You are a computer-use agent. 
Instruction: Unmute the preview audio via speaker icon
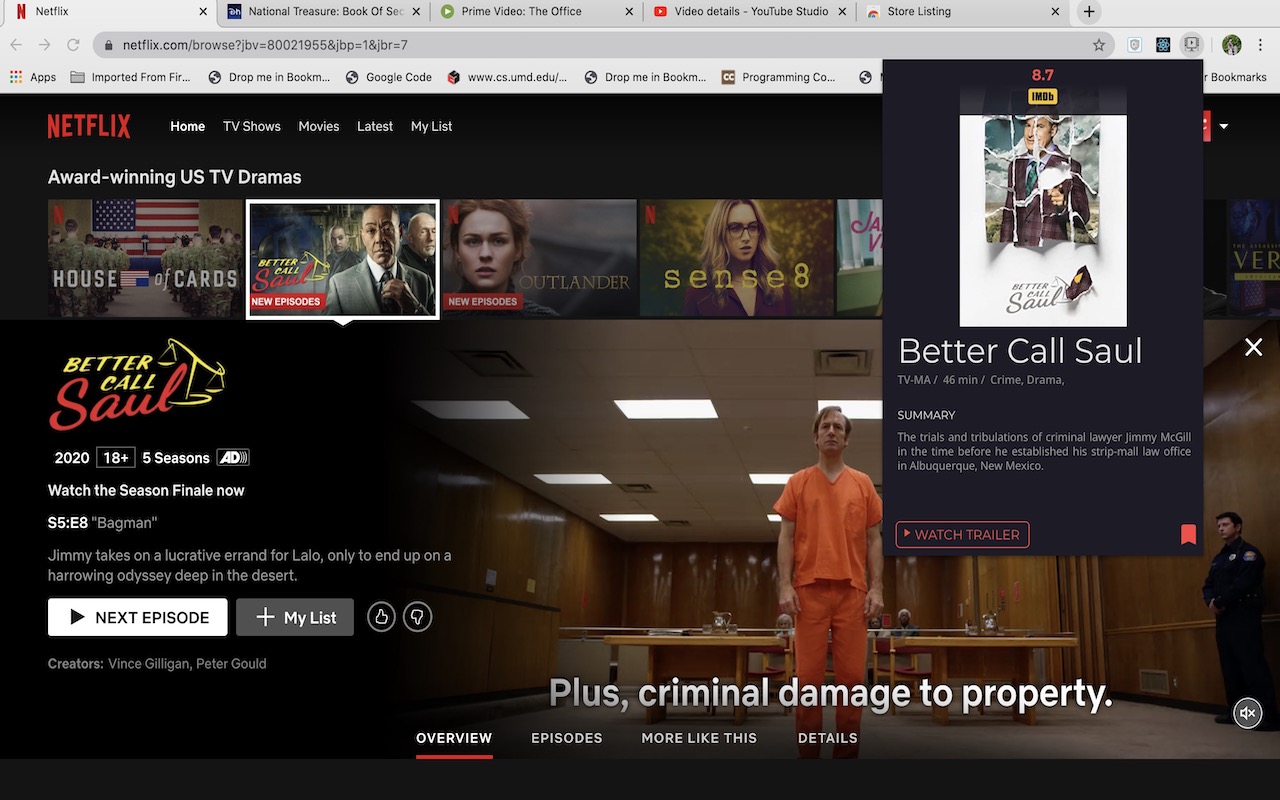pos(1247,713)
